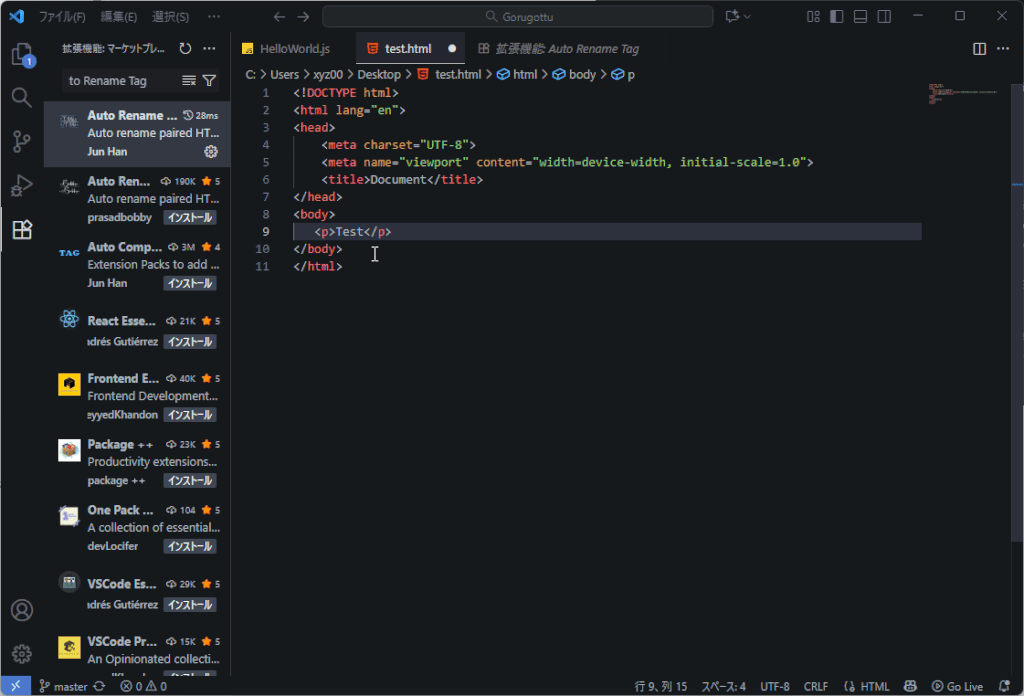Image resolution: width=1024 pixels, height=696 pixels.
Task: Click Go Live in the status bar
Action: (957, 686)
